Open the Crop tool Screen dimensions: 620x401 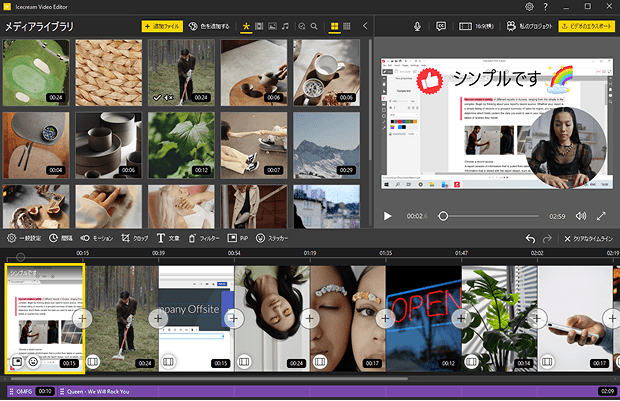coord(134,238)
